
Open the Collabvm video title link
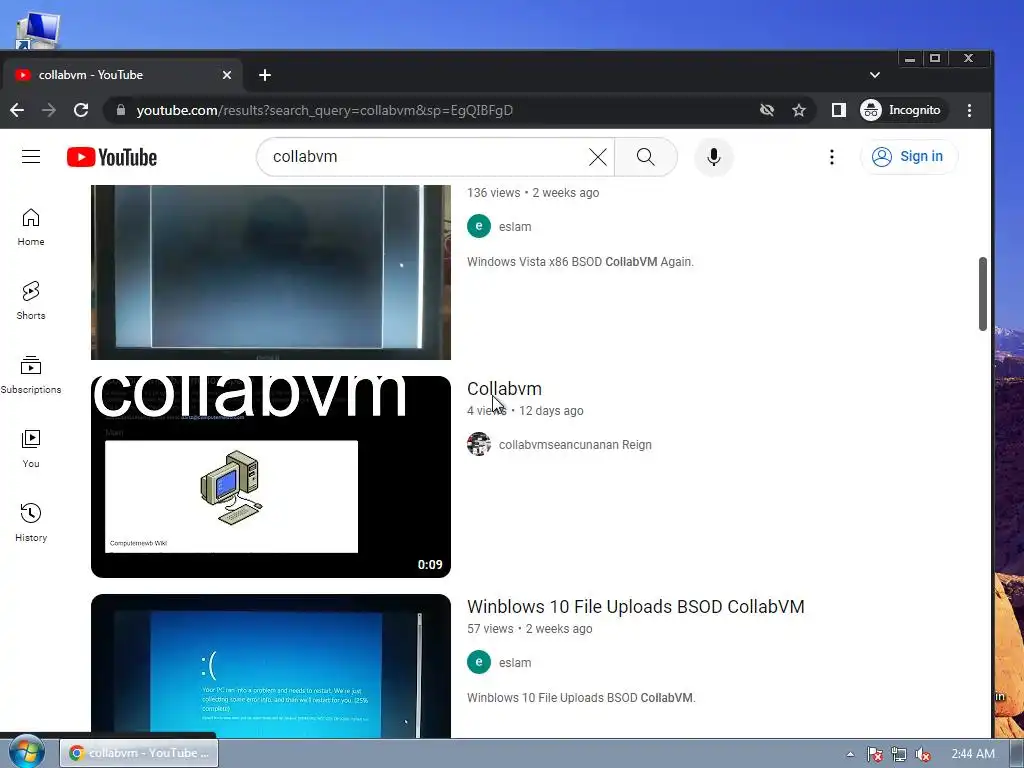click(504, 389)
